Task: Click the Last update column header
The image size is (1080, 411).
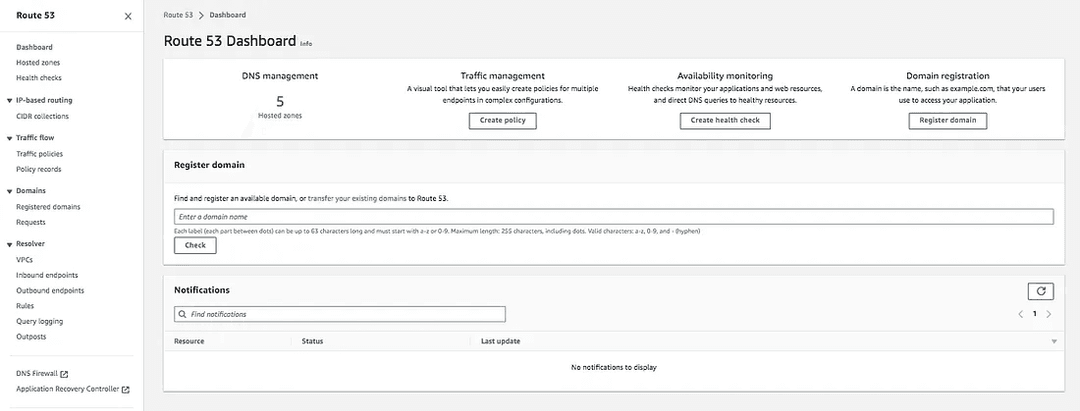Action: coord(500,341)
